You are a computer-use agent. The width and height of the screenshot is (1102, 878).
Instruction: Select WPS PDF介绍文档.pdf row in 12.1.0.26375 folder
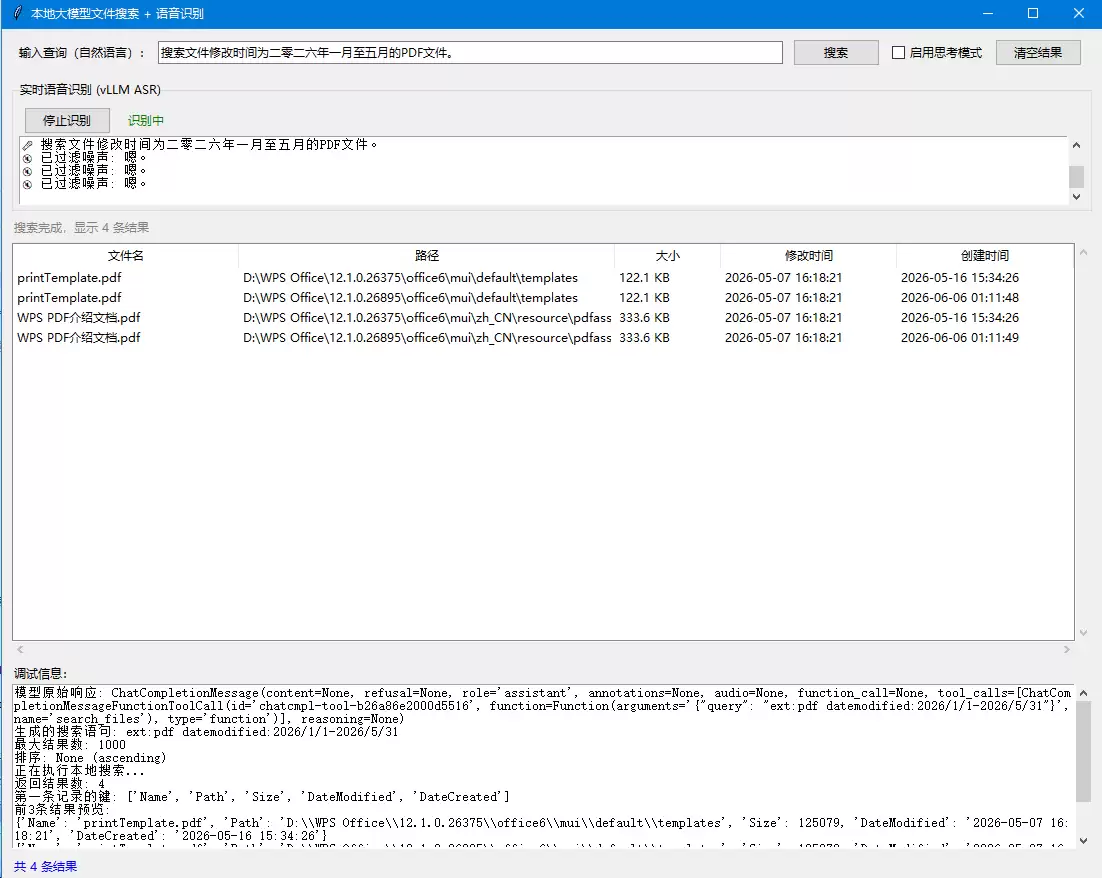click(543, 318)
